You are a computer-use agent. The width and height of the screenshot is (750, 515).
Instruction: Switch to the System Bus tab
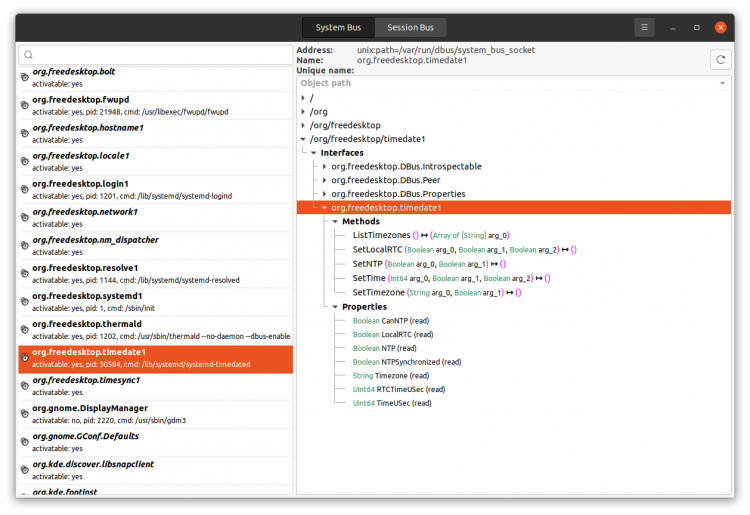tap(338, 27)
